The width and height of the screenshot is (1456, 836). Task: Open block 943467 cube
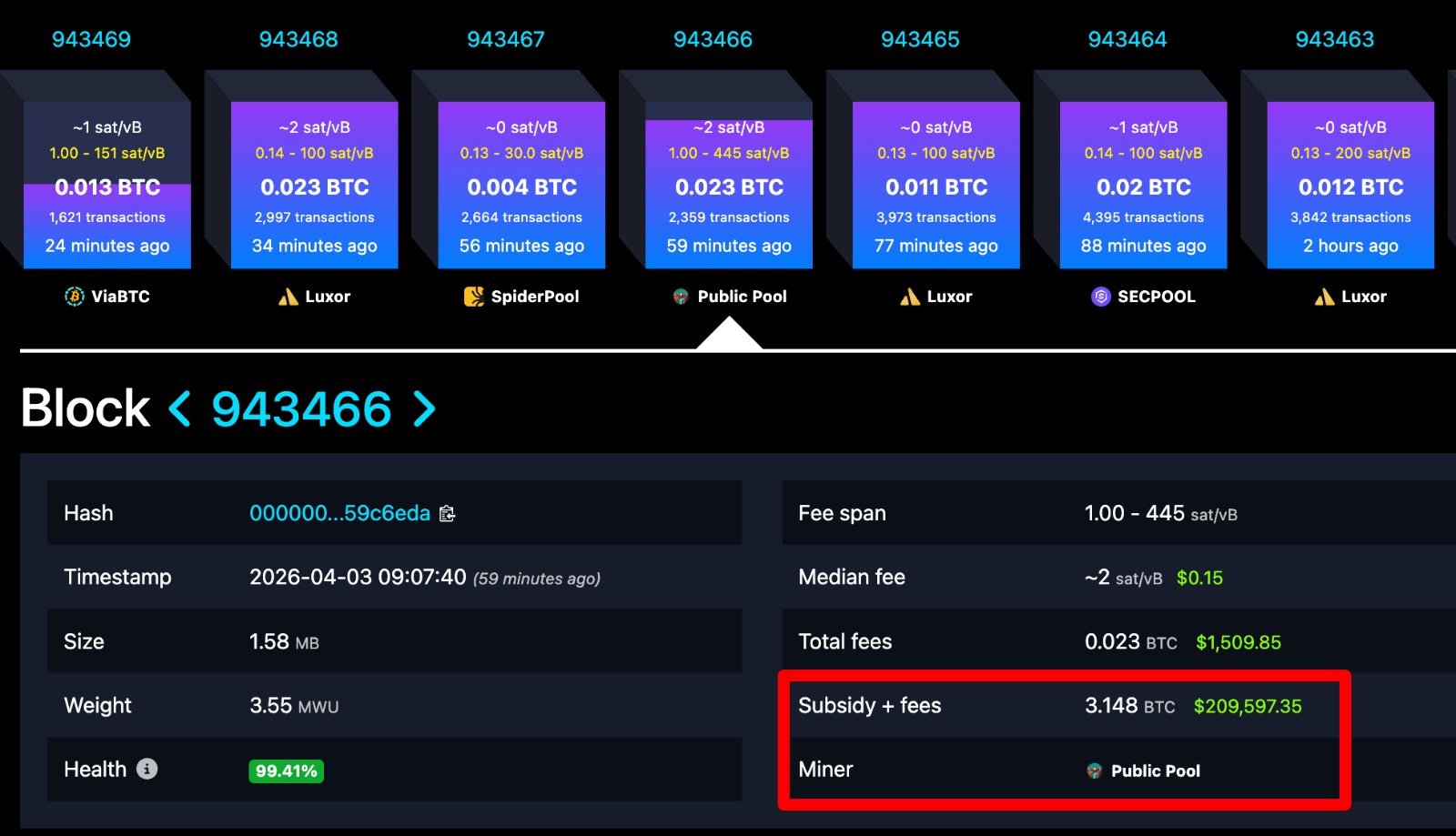(521, 186)
